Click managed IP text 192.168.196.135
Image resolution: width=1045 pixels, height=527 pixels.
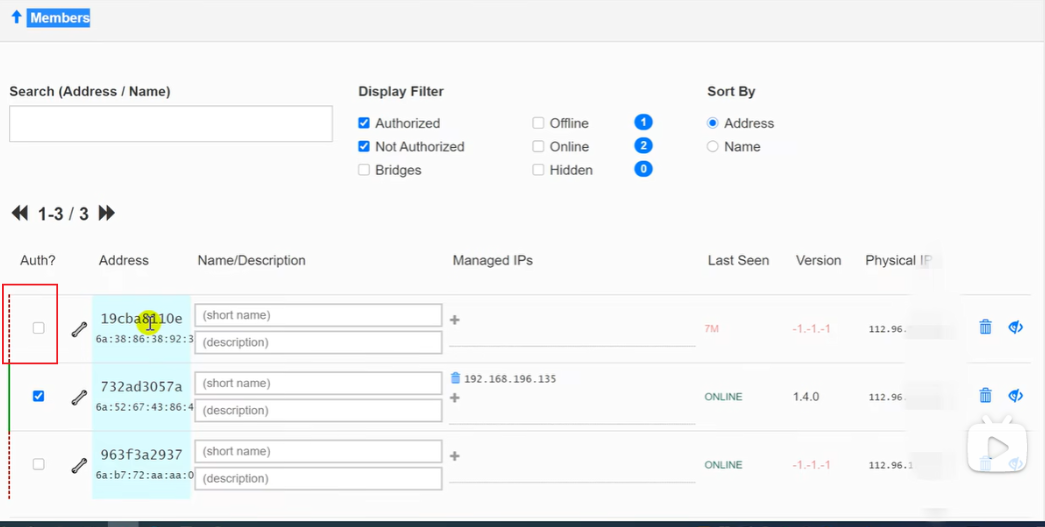[x=510, y=379]
